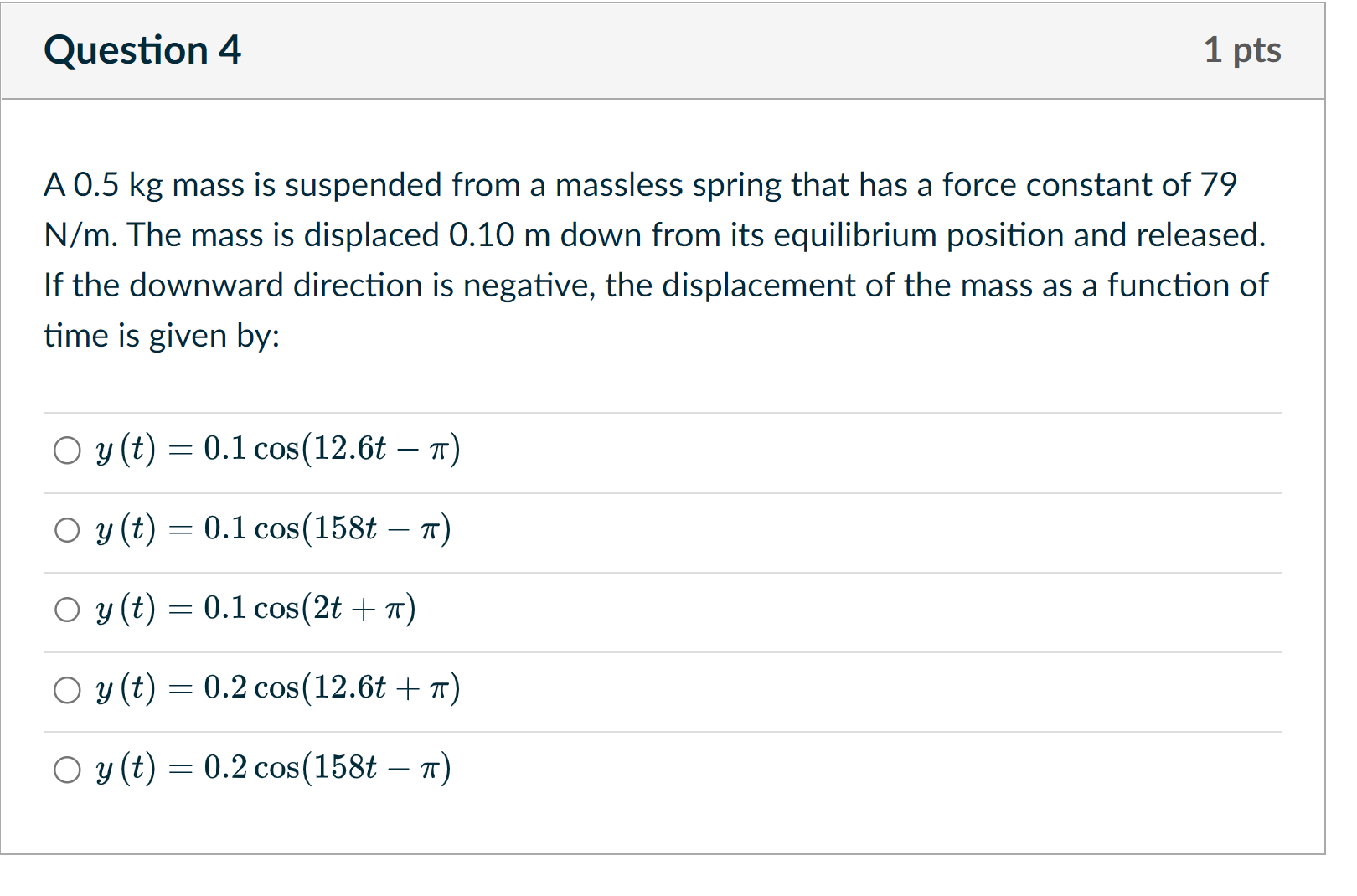Click the Question 4 header text

tap(144, 50)
